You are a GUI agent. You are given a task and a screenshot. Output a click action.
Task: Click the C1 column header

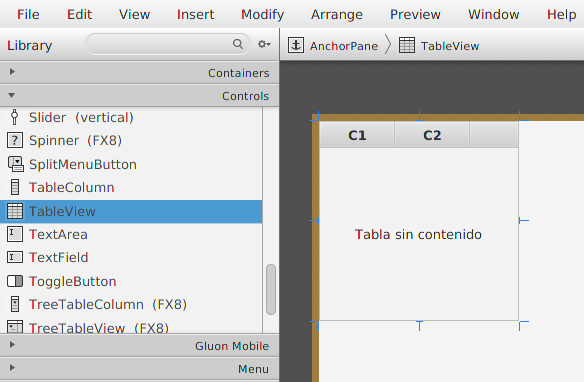(357, 135)
